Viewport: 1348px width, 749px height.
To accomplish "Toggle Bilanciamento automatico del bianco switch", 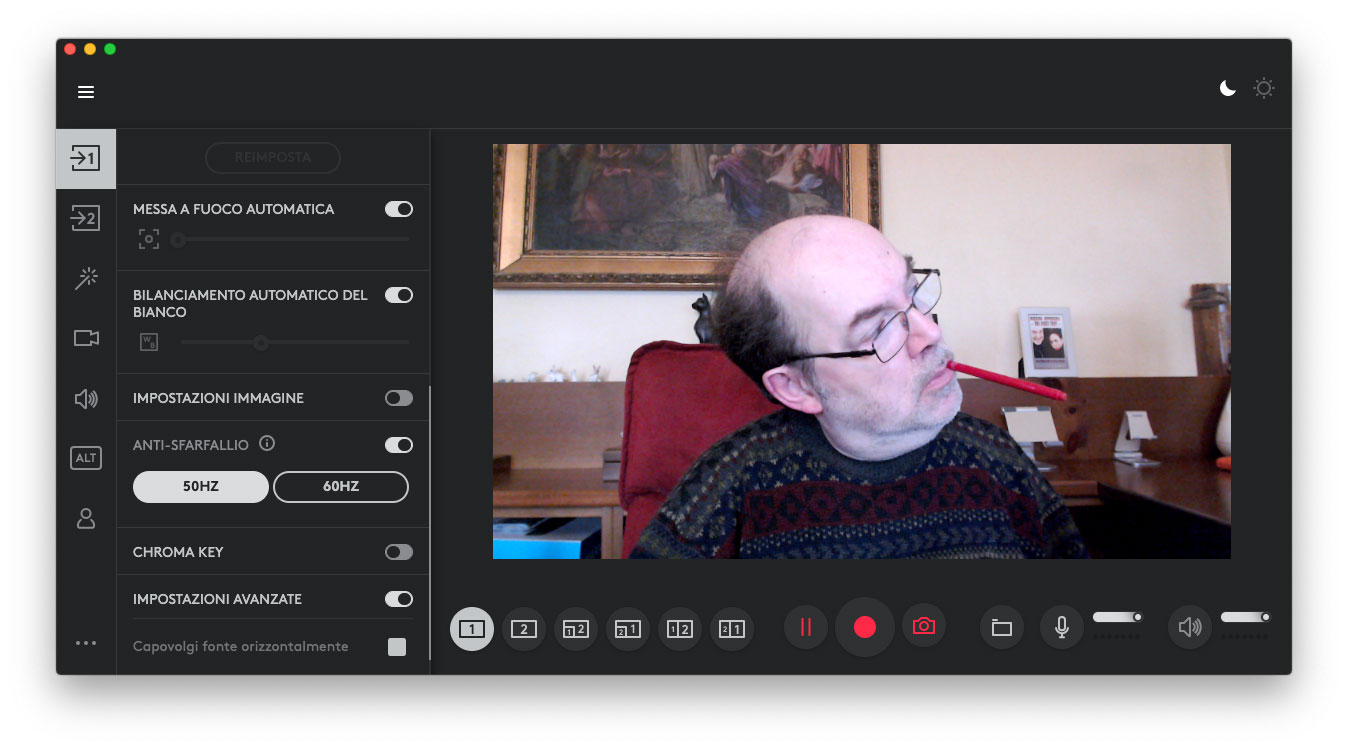I will [x=399, y=295].
